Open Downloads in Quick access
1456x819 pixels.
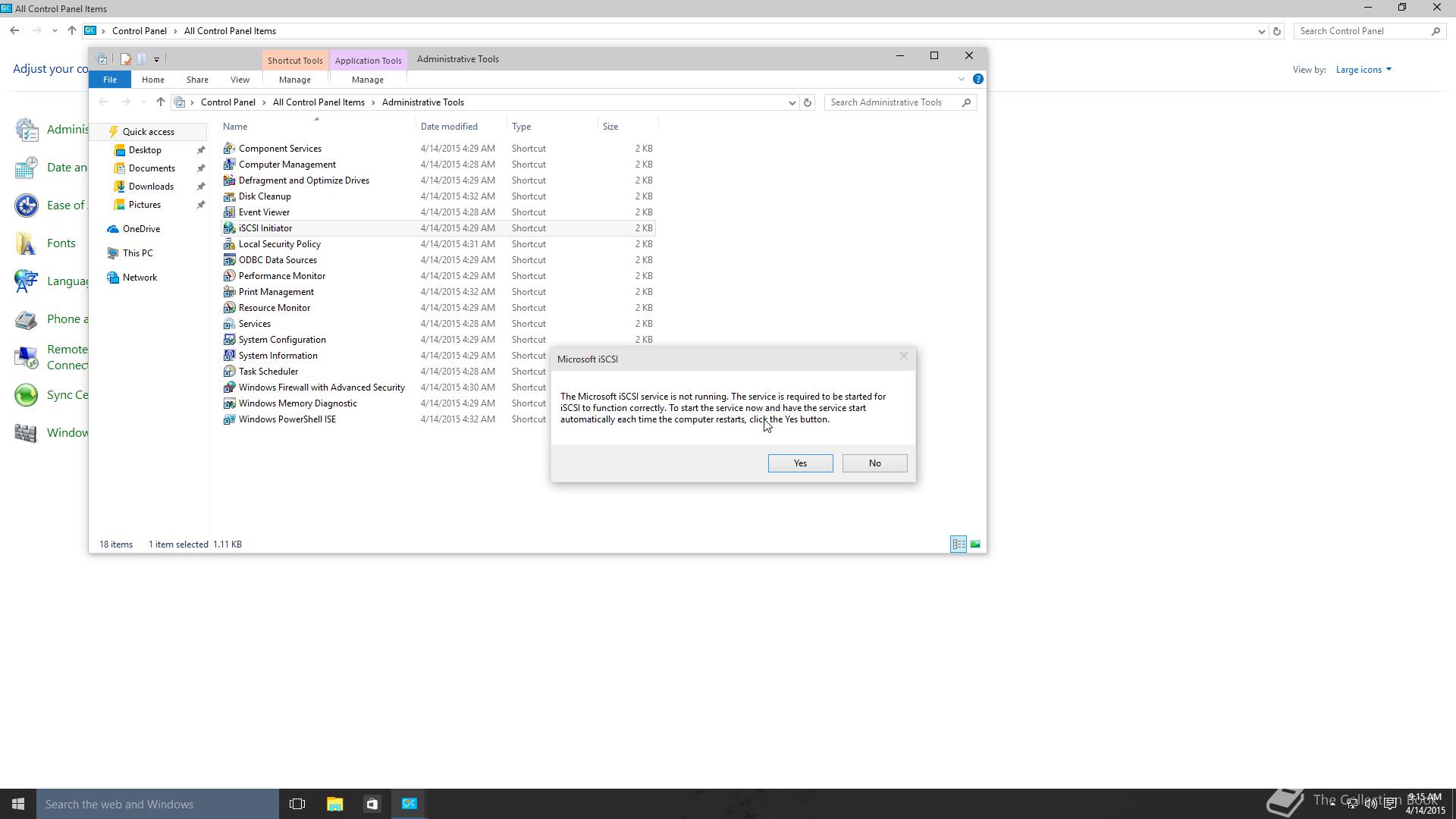coord(151,187)
